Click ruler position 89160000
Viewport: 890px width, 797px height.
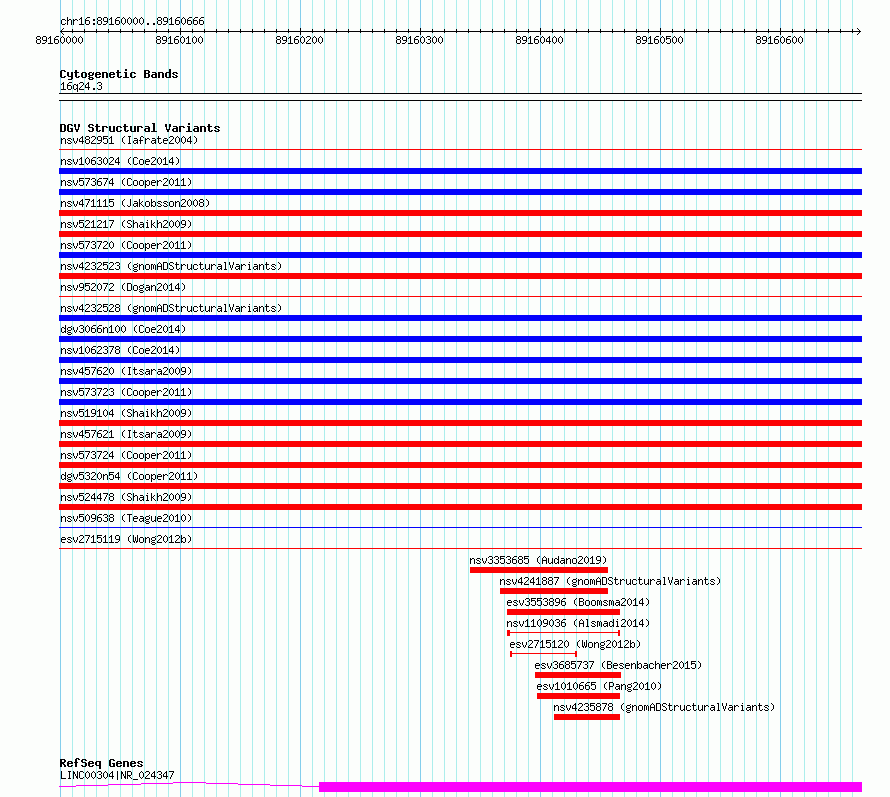point(60,40)
